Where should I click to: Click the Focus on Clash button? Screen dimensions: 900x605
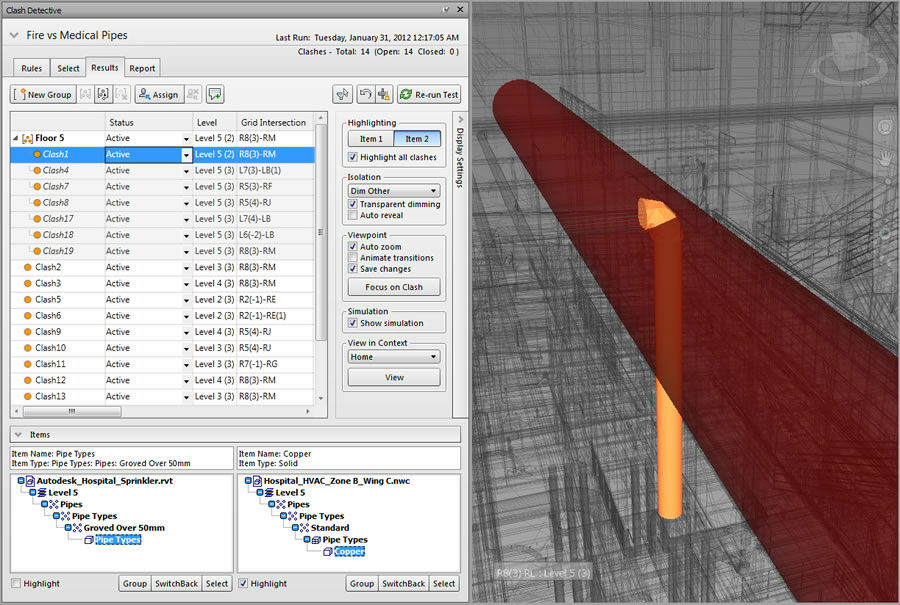393,287
